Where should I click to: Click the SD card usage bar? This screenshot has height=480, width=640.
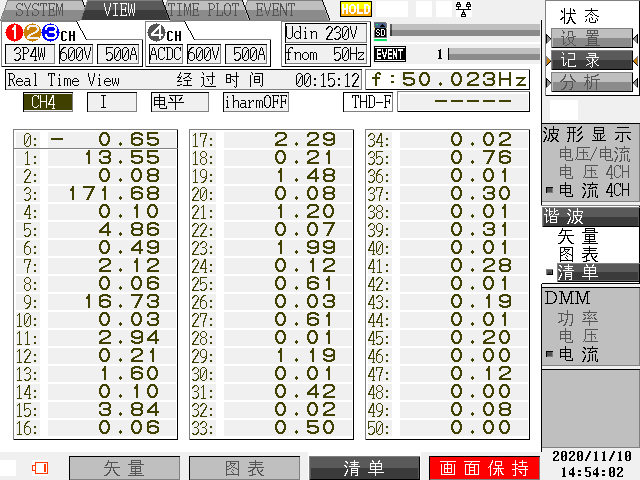point(462,31)
